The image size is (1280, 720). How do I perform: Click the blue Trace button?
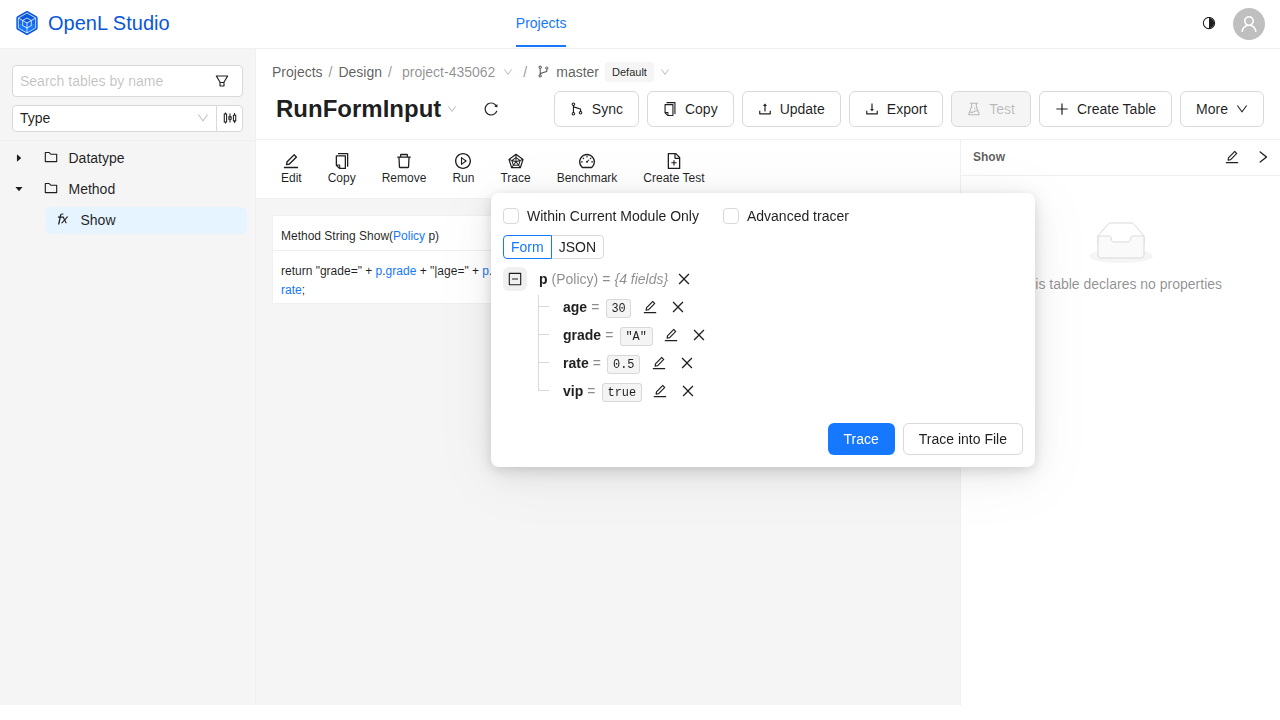(x=861, y=439)
